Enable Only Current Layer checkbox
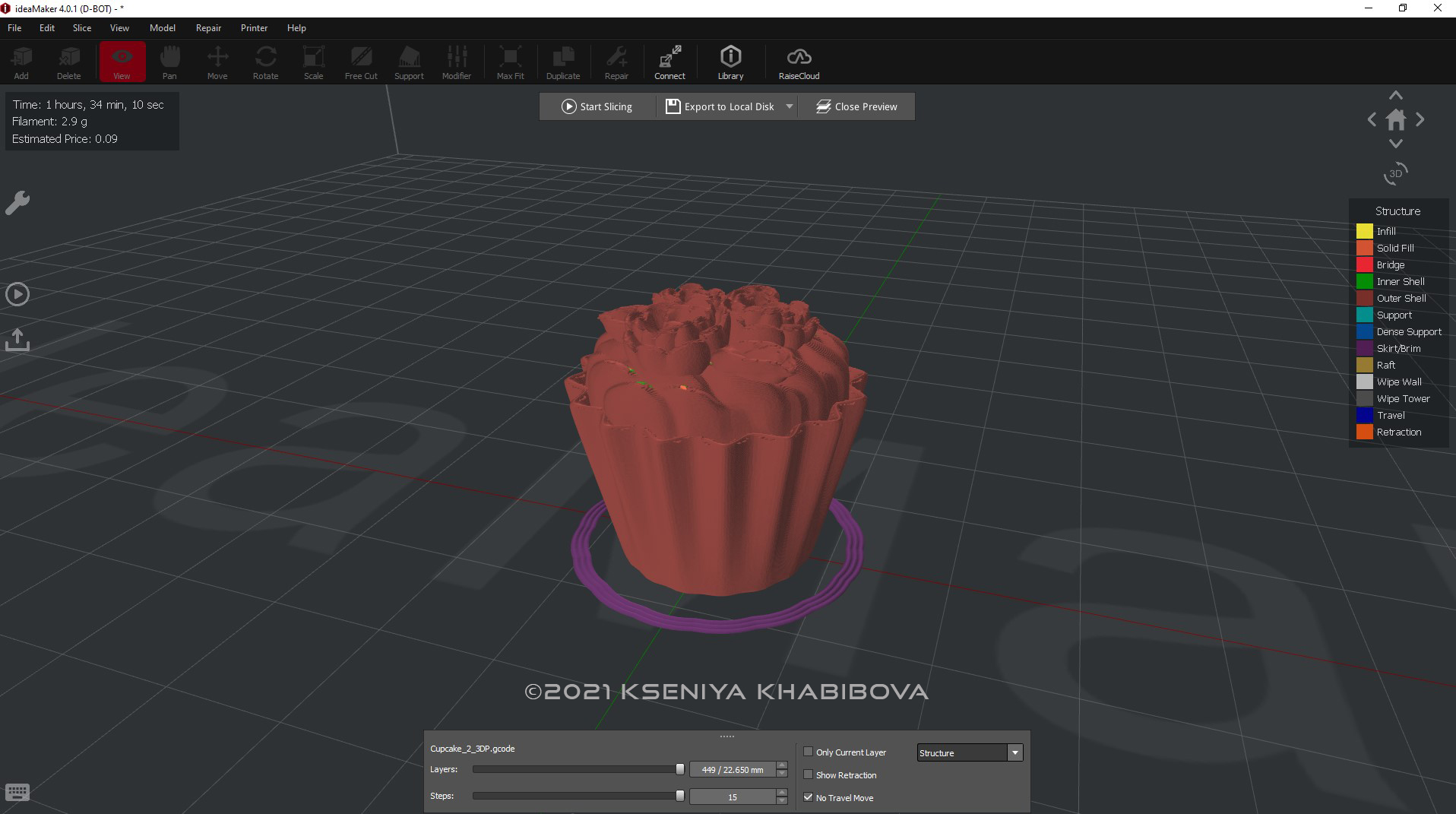This screenshot has width=1456, height=814. click(809, 752)
